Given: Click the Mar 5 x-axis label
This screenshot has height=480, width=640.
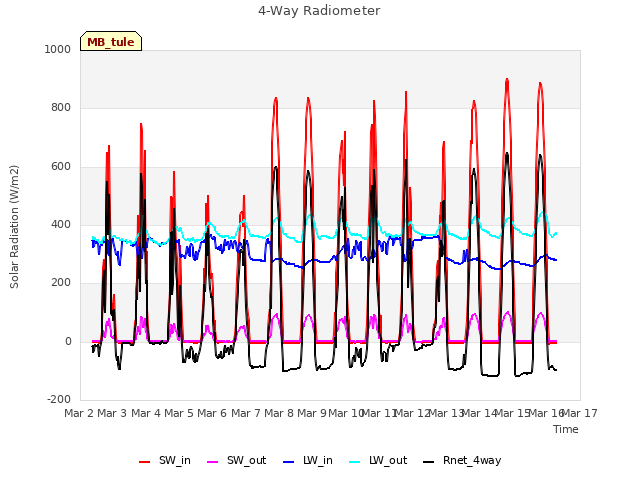Looking at the screenshot, I should pos(179,413).
